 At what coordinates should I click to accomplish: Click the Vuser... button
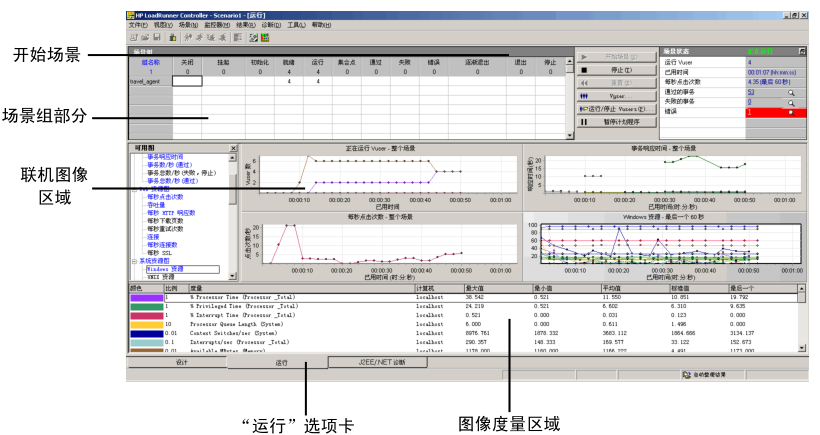pyautogui.click(x=617, y=96)
